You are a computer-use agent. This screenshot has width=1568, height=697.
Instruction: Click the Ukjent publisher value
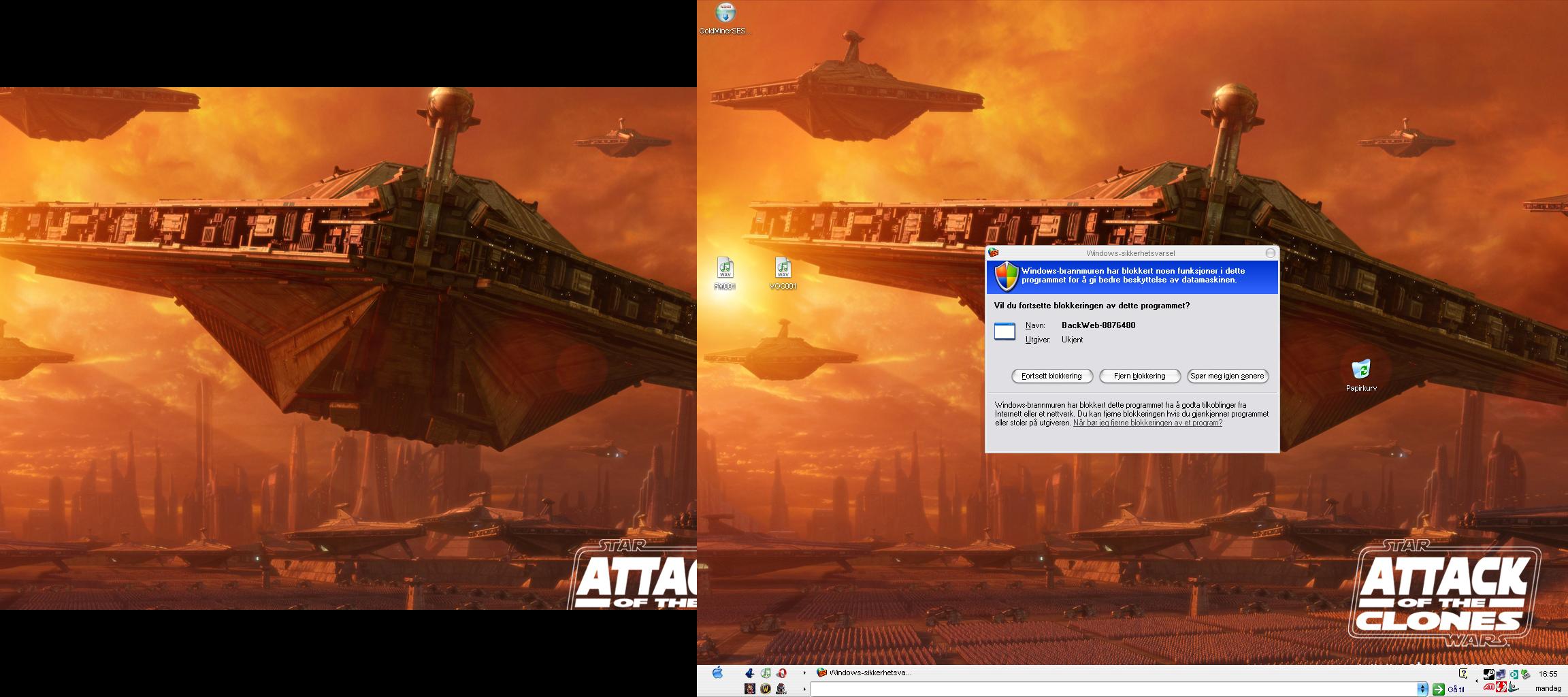point(1072,340)
